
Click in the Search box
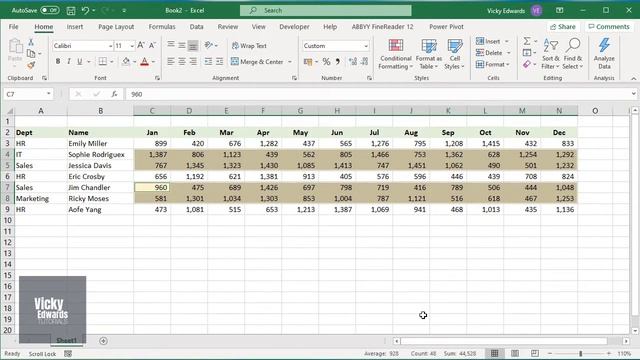point(326,11)
